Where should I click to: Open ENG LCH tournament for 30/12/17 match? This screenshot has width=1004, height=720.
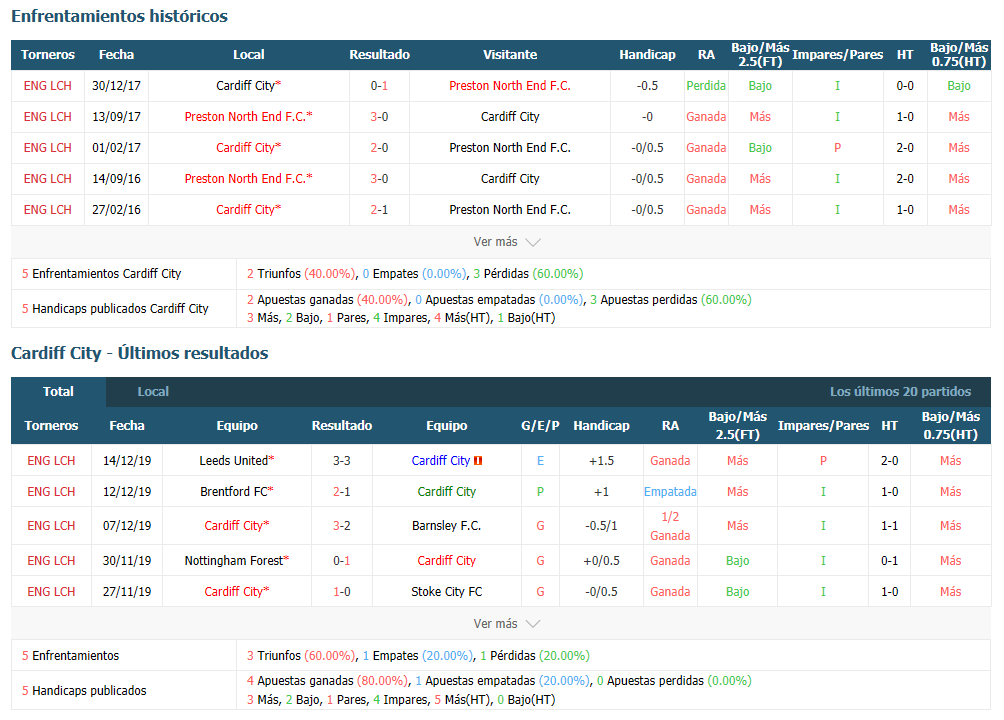pos(47,86)
